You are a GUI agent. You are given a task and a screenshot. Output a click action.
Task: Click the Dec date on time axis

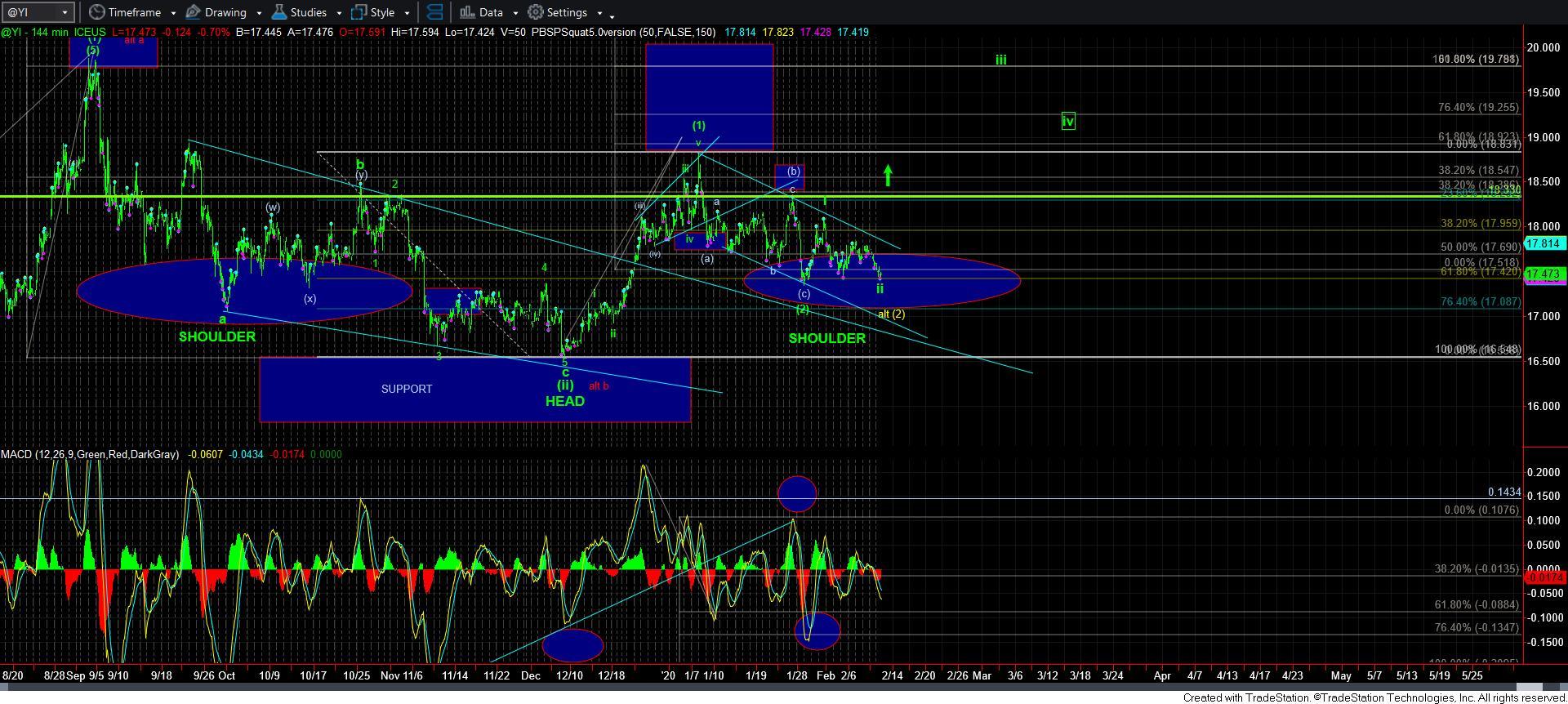pyautogui.click(x=531, y=675)
